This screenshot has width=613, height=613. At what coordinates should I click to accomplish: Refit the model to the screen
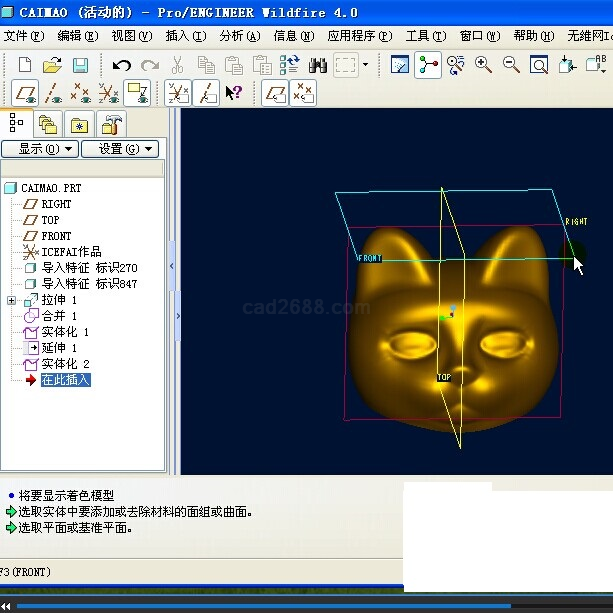(538, 65)
